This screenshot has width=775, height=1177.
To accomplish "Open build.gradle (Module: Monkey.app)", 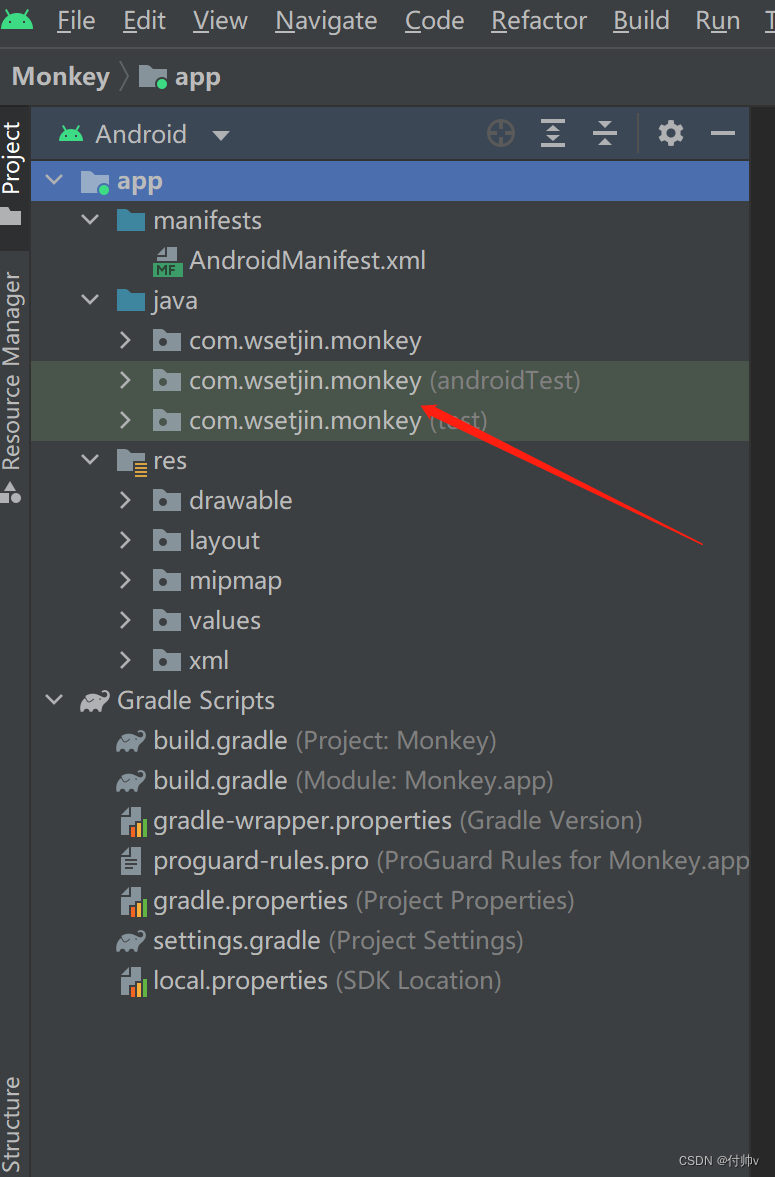I will [x=353, y=781].
